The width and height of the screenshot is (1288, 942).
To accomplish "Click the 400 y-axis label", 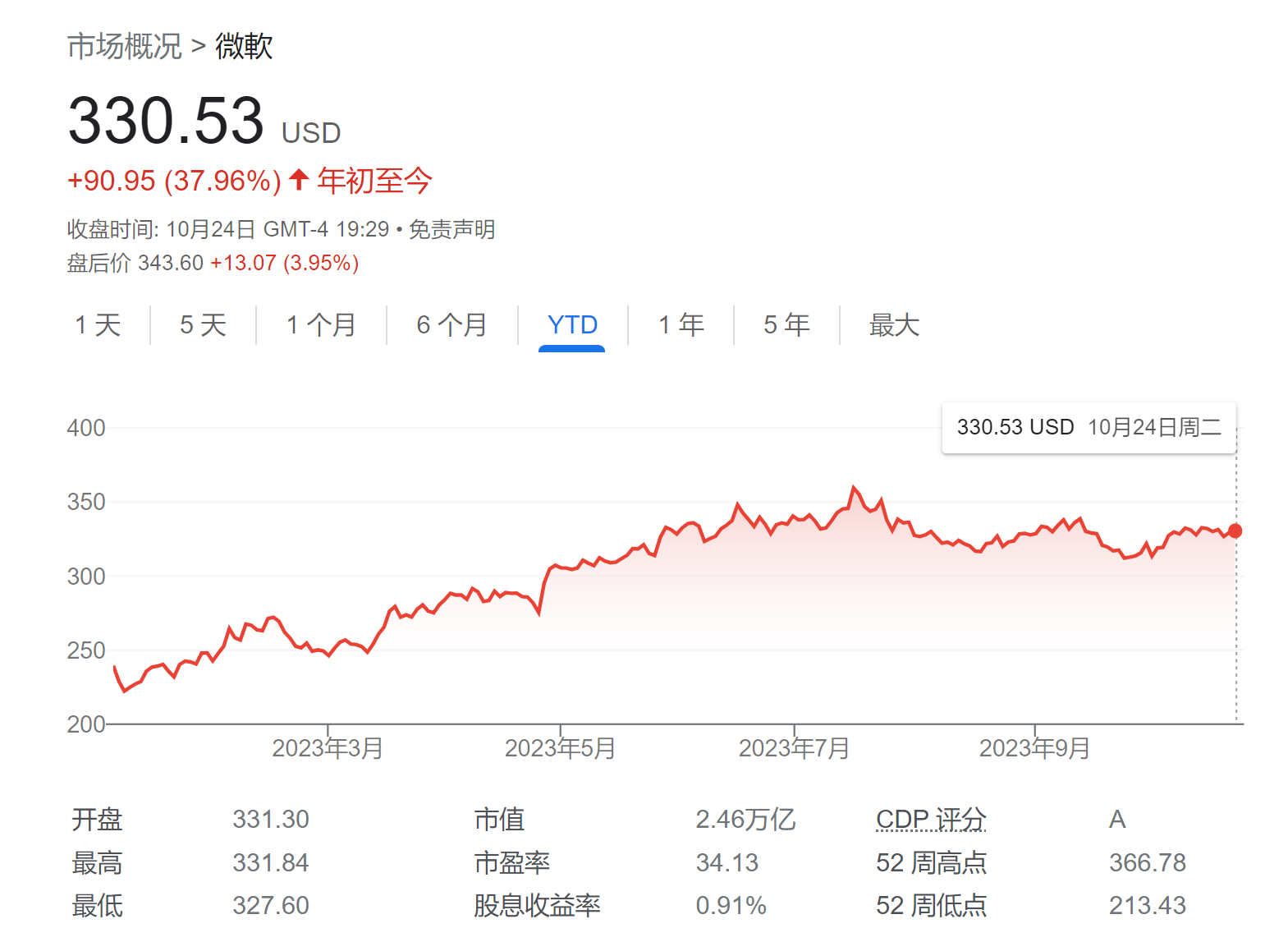I will click(86, 428).
